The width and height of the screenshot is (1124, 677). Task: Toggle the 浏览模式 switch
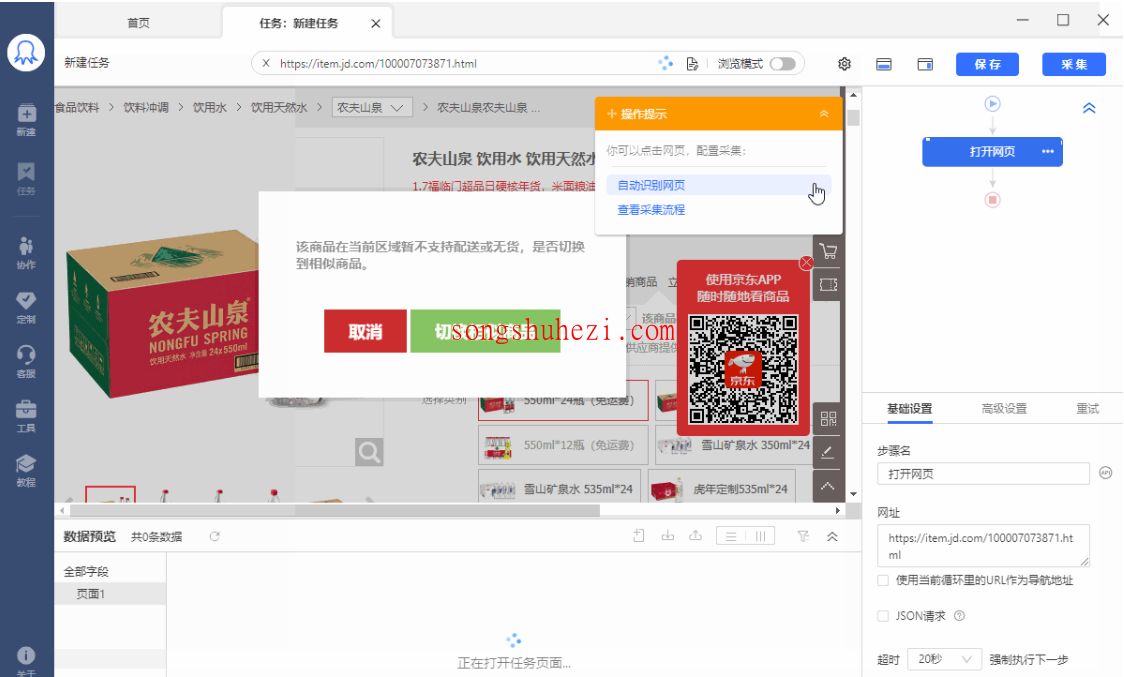click(783, 64)
